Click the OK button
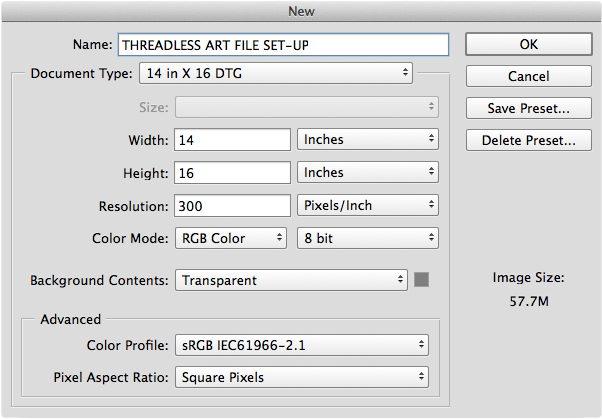602x419 pixels. [528, 44]
